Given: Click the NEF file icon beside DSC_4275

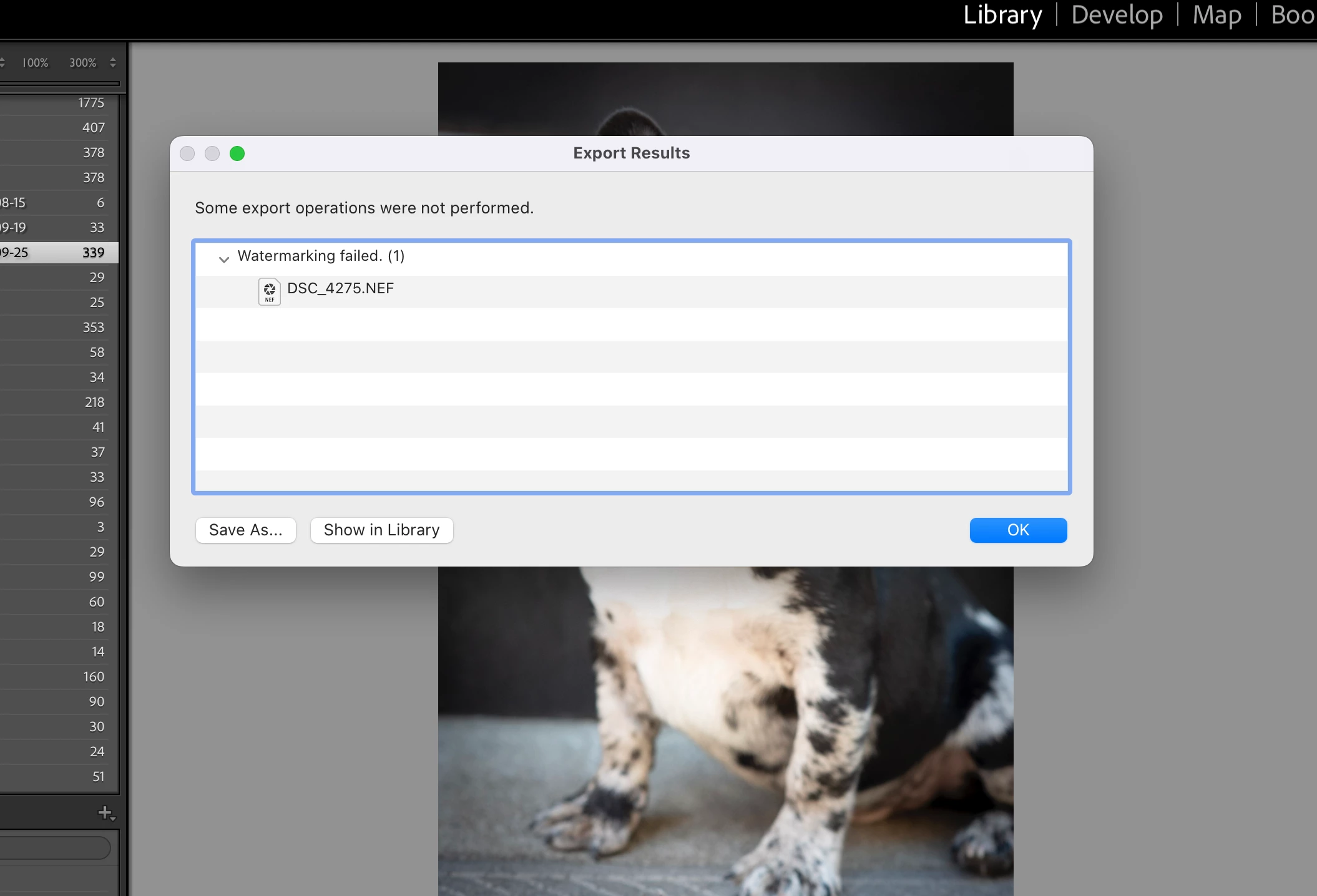Looking at the screenshot, I should pyautogui.click(x=269, y=291).
